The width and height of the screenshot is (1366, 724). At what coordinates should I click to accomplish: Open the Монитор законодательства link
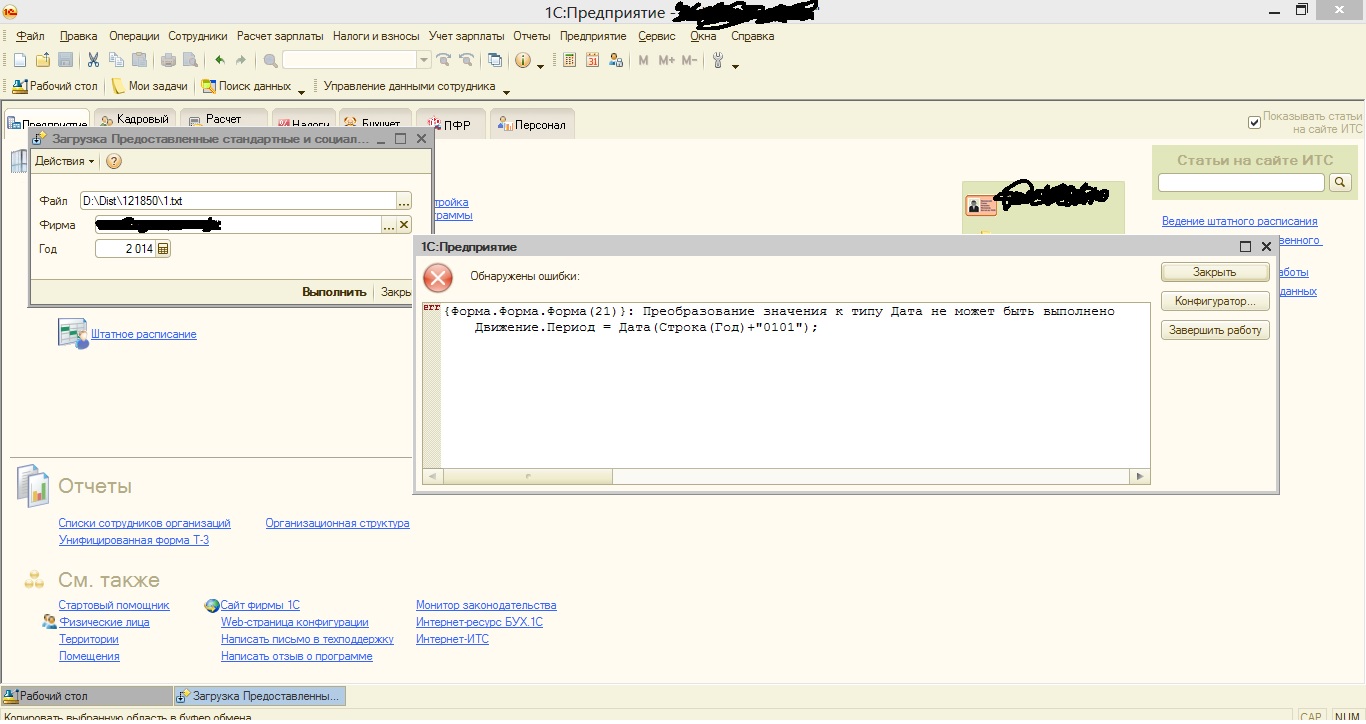(486, 605)
